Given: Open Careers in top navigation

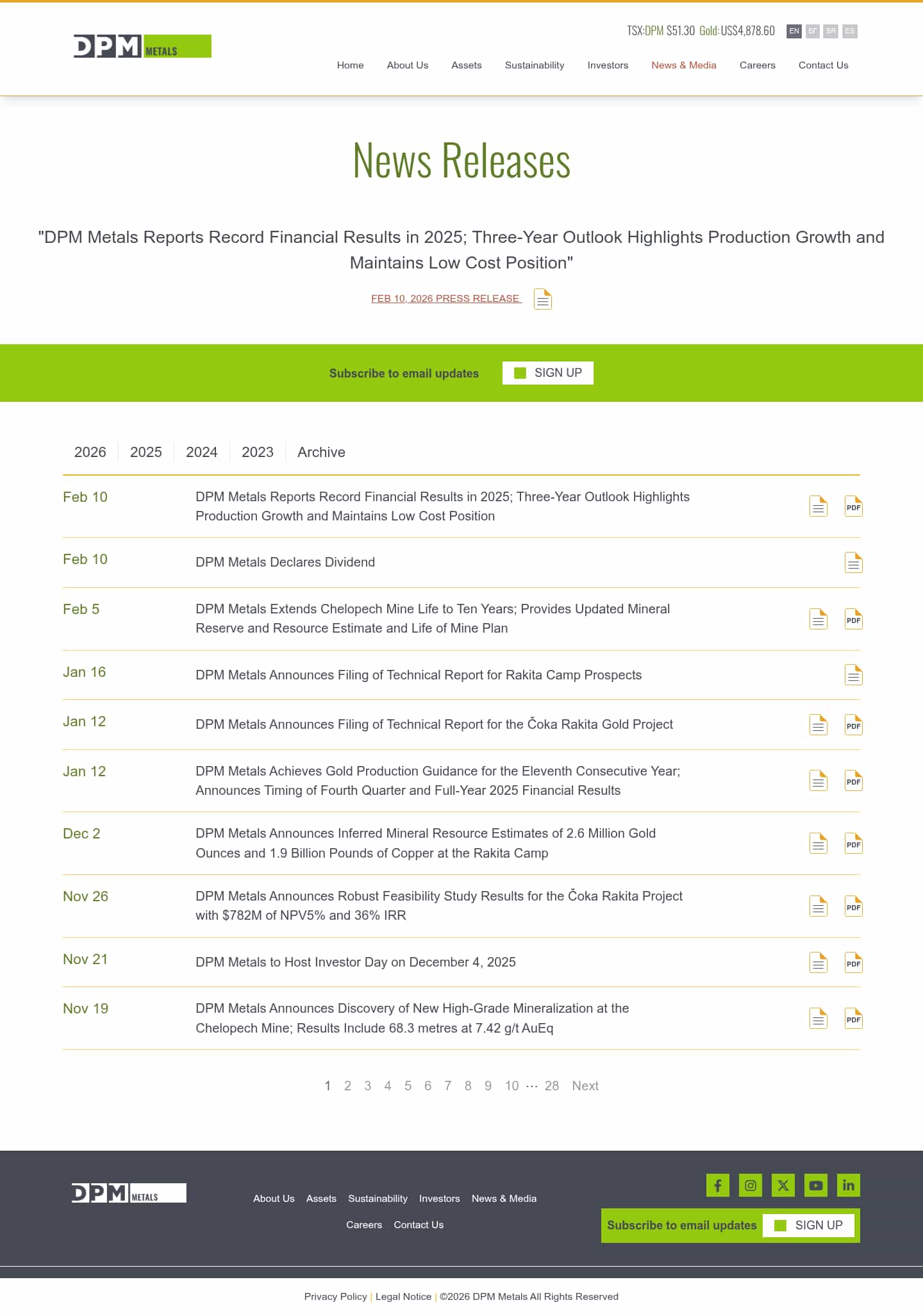Looking at the screenshot, I should pos(758,65).
